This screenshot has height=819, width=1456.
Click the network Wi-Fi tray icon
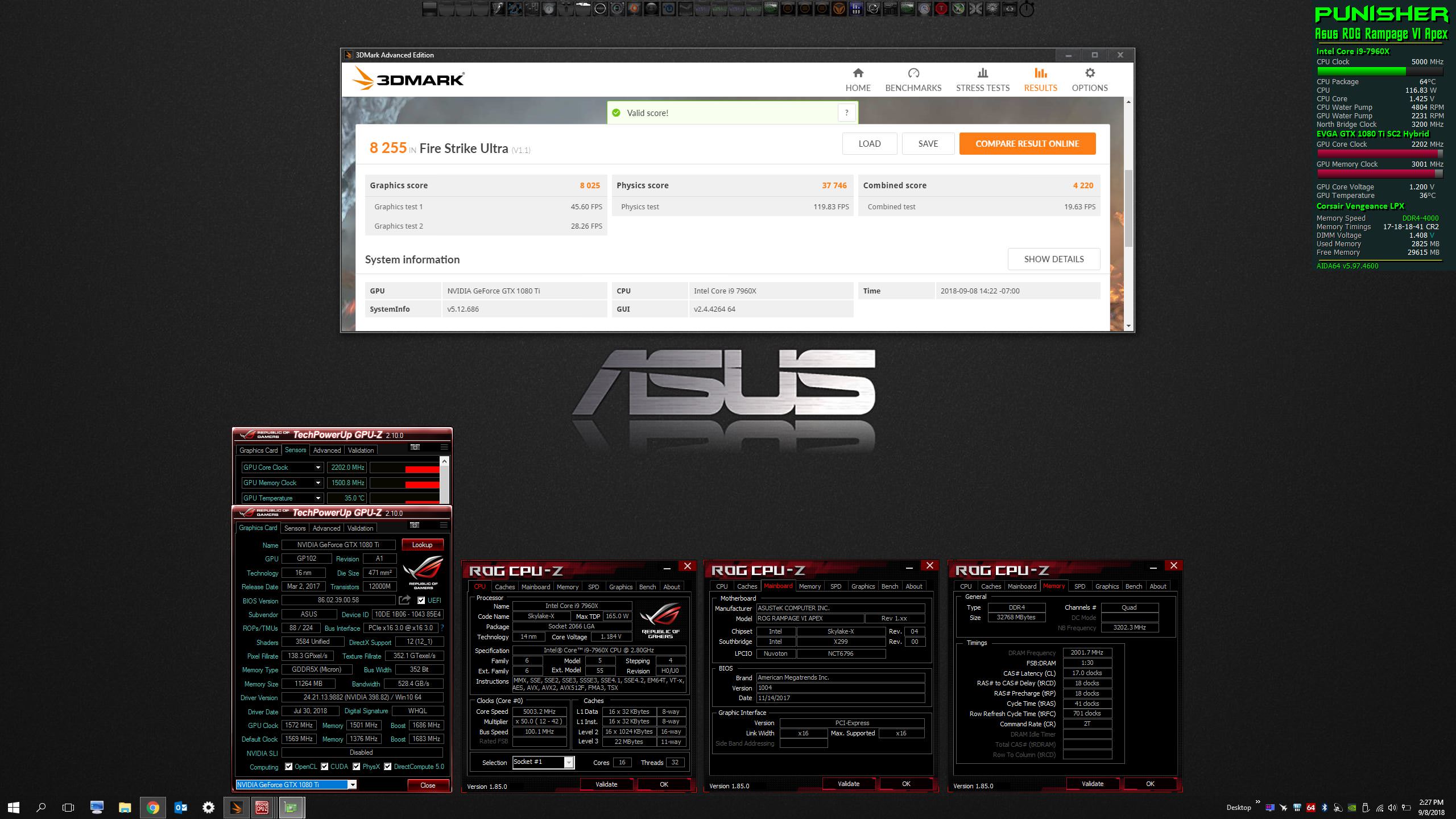tap(1380, 808)
